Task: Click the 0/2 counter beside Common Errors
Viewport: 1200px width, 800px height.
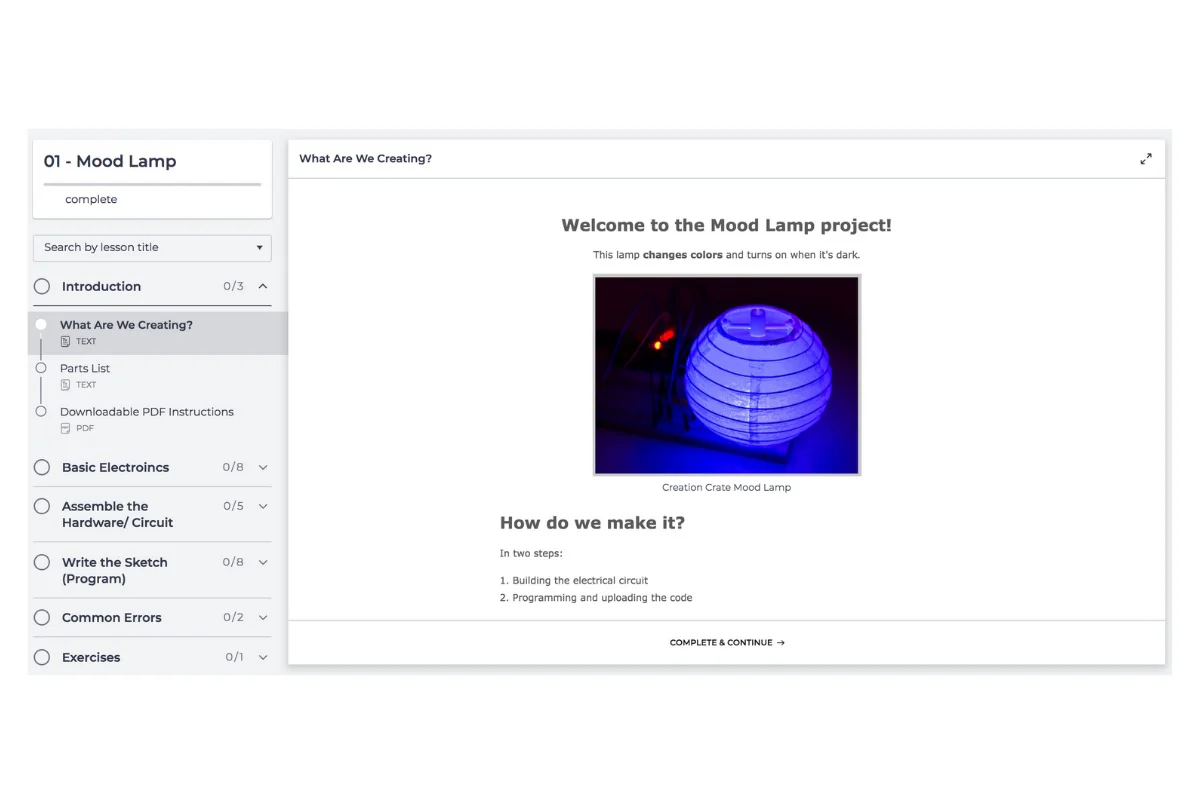Action: [233, 617]
